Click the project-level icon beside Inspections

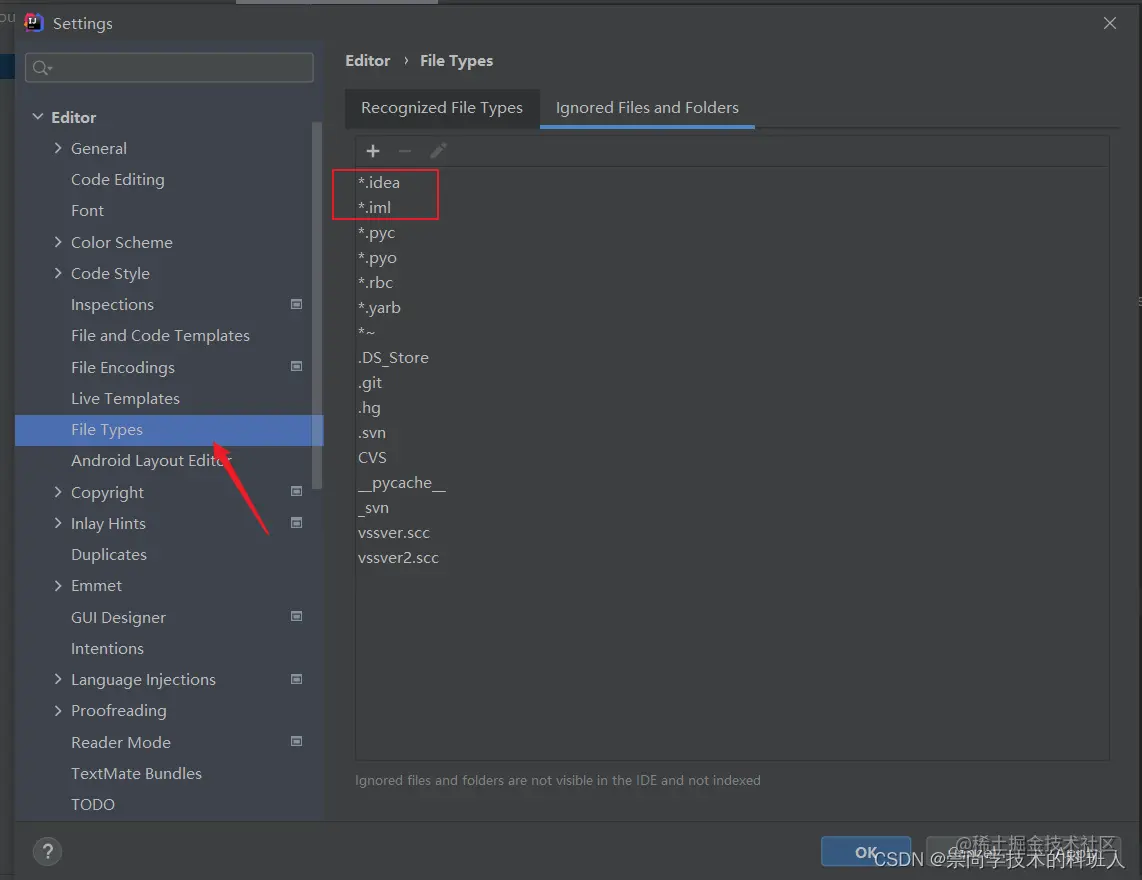point(296,304)
